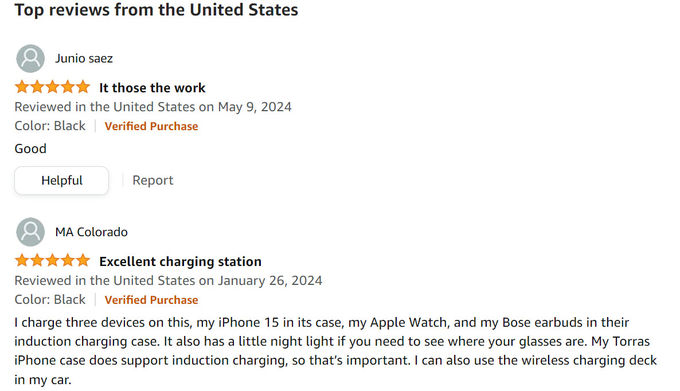Report the review by Junio saez
Viewport: 680px width, 391px height.
coord(153,180)
